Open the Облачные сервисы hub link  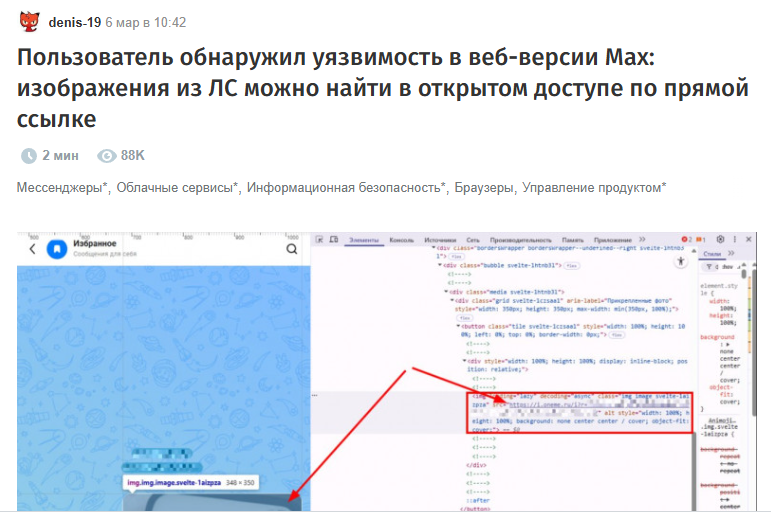pyautogui.click(x=178, y=188)
